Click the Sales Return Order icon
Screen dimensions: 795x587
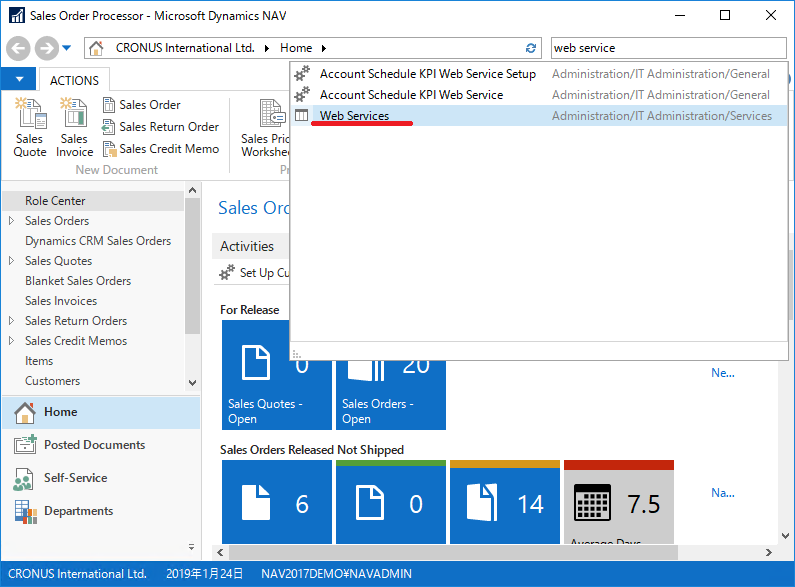[110, 127]
